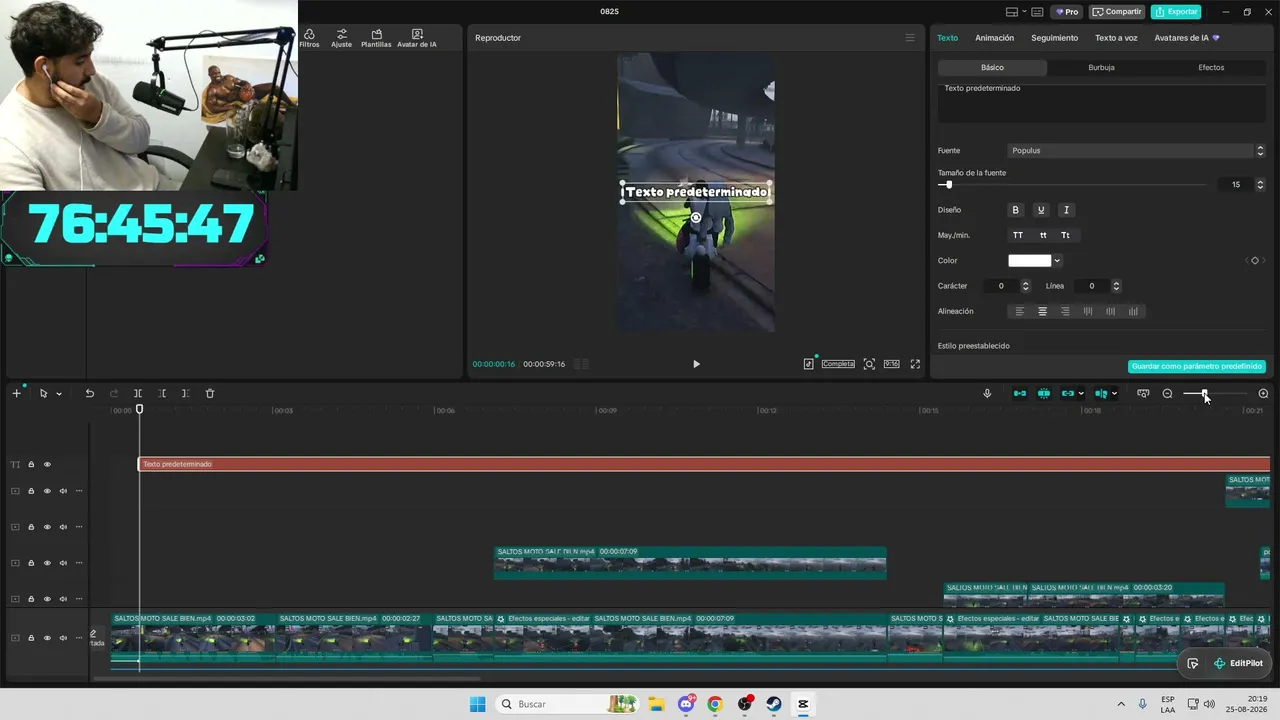Select the Efectos sub-tab

pyautogui.click(x=1211, y=68)
